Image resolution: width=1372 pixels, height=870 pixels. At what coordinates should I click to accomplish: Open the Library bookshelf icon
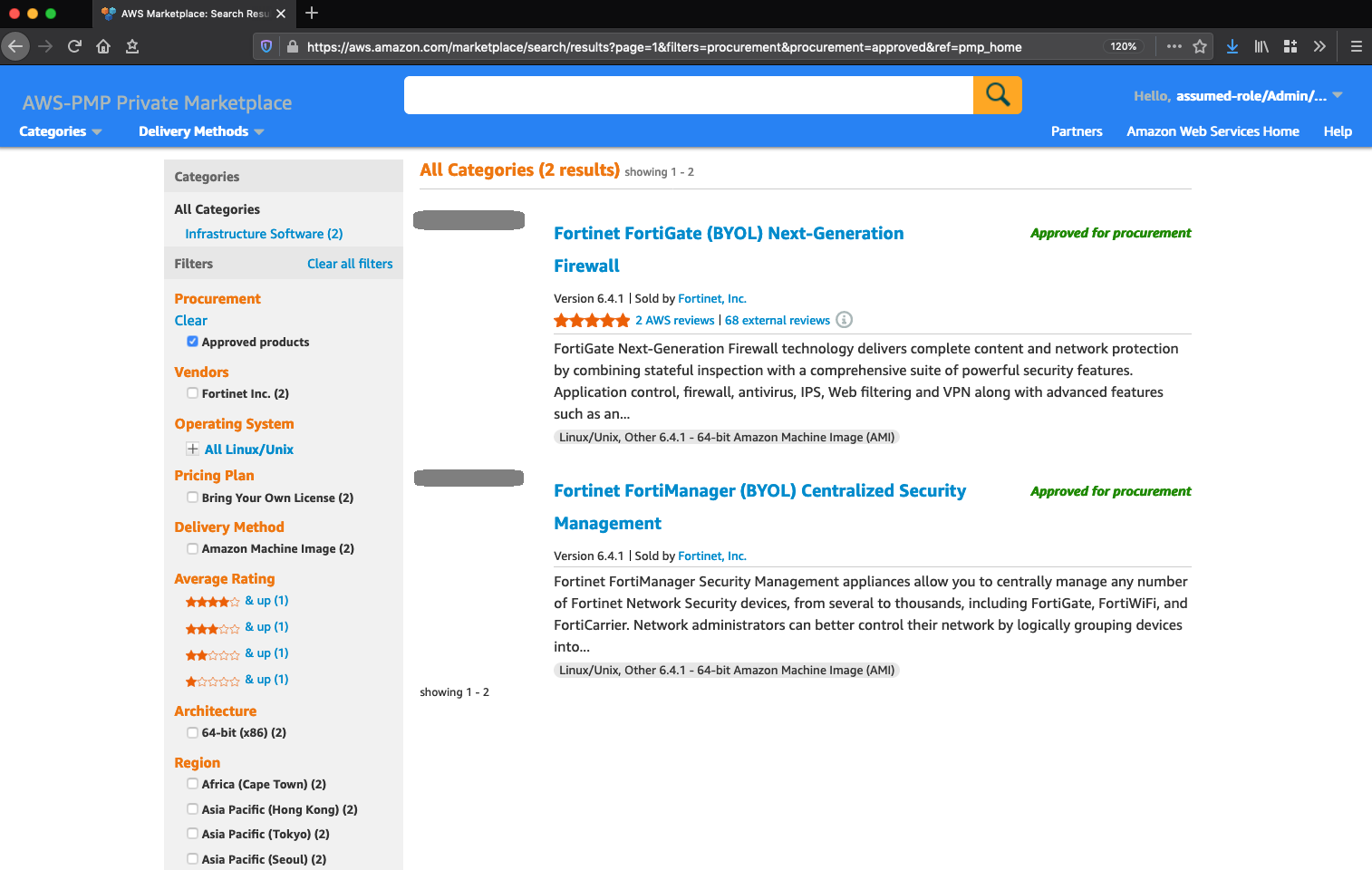[1261, 46]
